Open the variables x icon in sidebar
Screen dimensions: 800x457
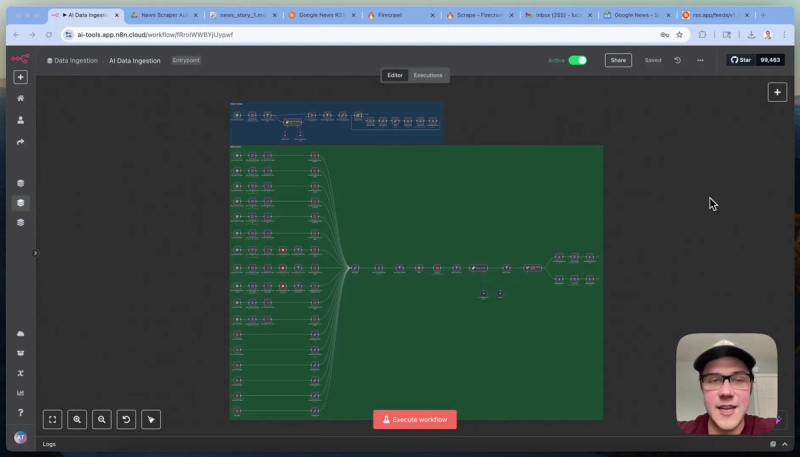point(20,373)
